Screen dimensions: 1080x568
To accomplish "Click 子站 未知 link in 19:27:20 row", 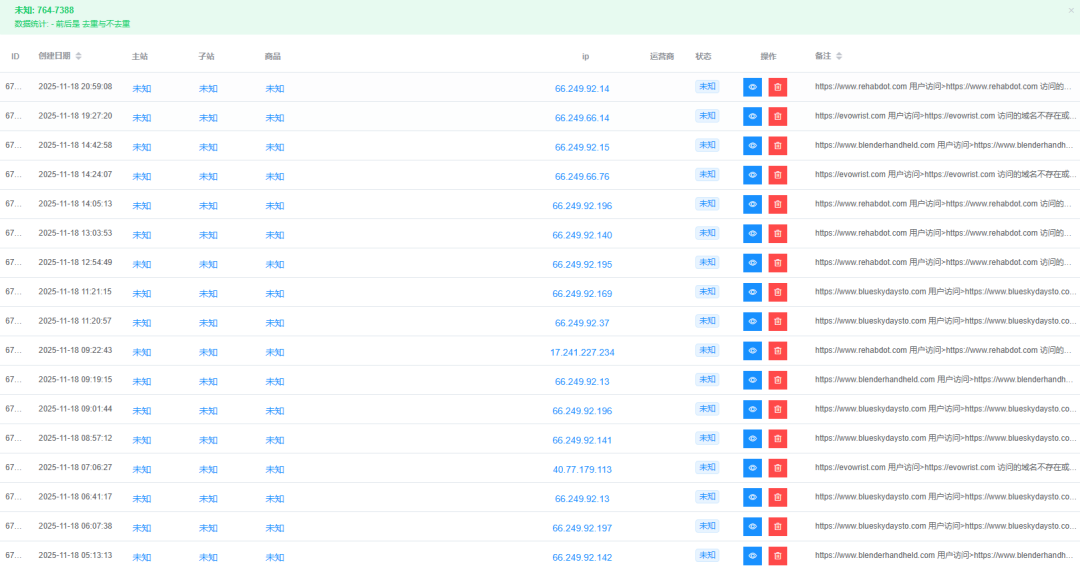I will 208,118.
